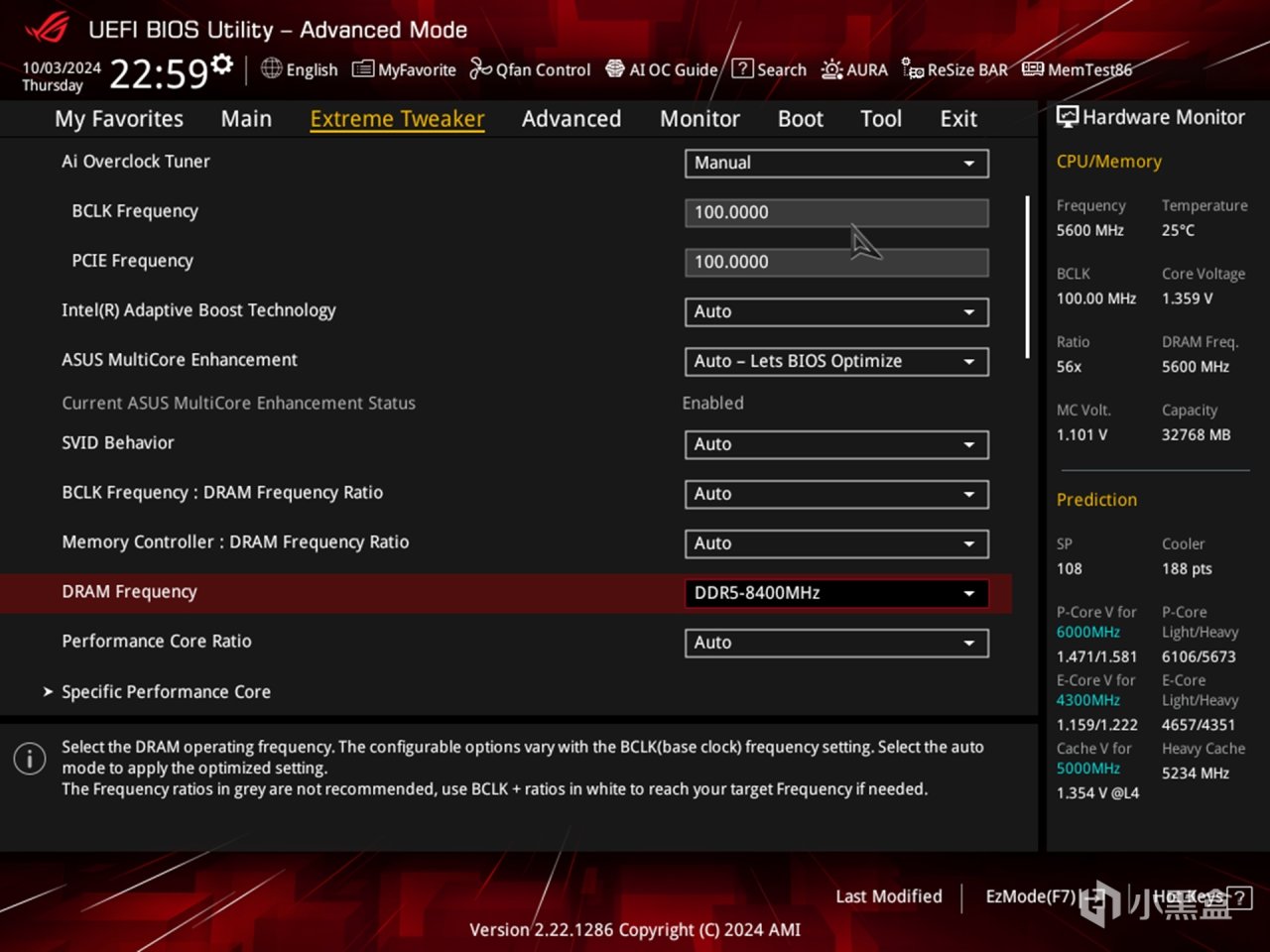The width and height of the screenshot is (1270, 952).
Task: Click the ROG logo icon
Action: point(47,28)
